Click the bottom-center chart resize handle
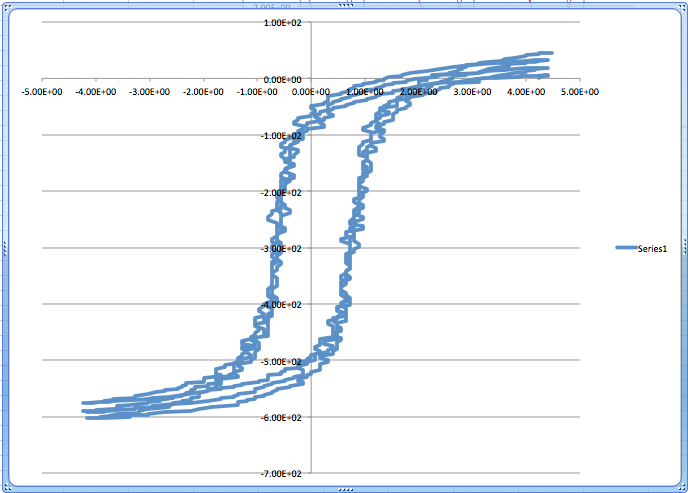 tap(345, 489)
